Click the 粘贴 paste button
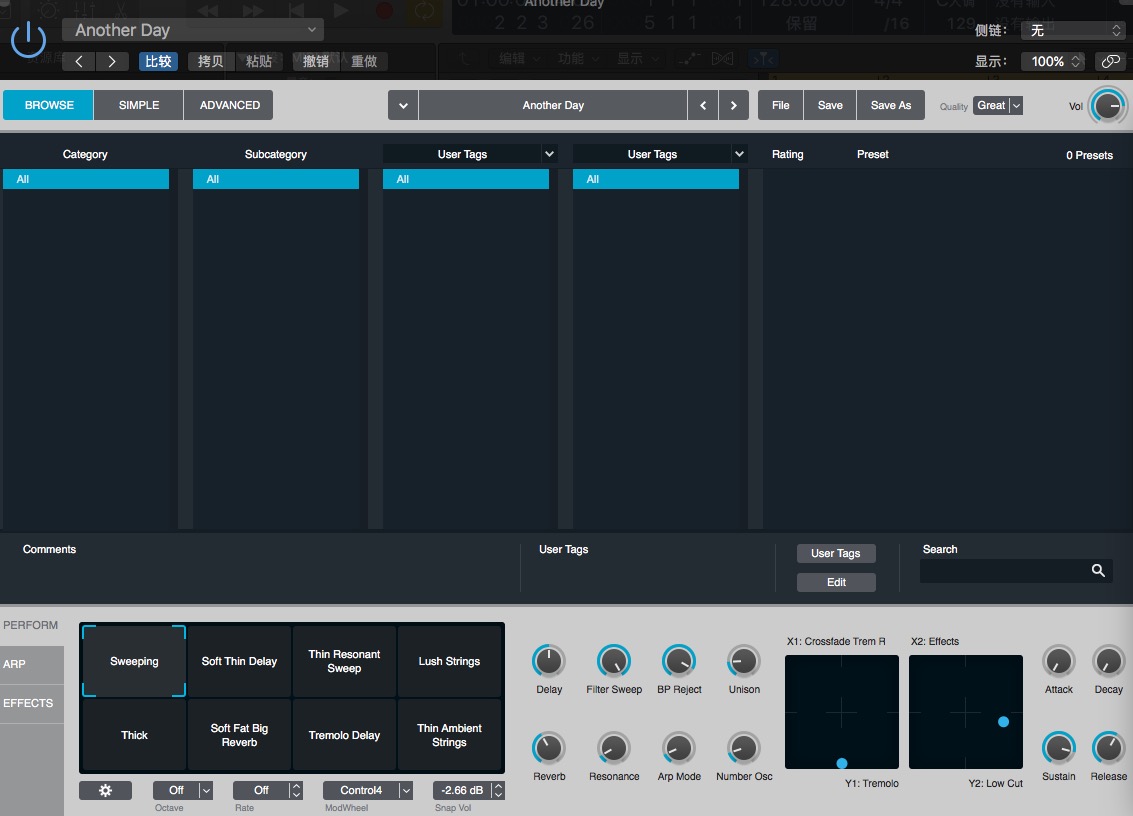The width and height of the screenshot is (1133, 816). click(x=259, y=61)
